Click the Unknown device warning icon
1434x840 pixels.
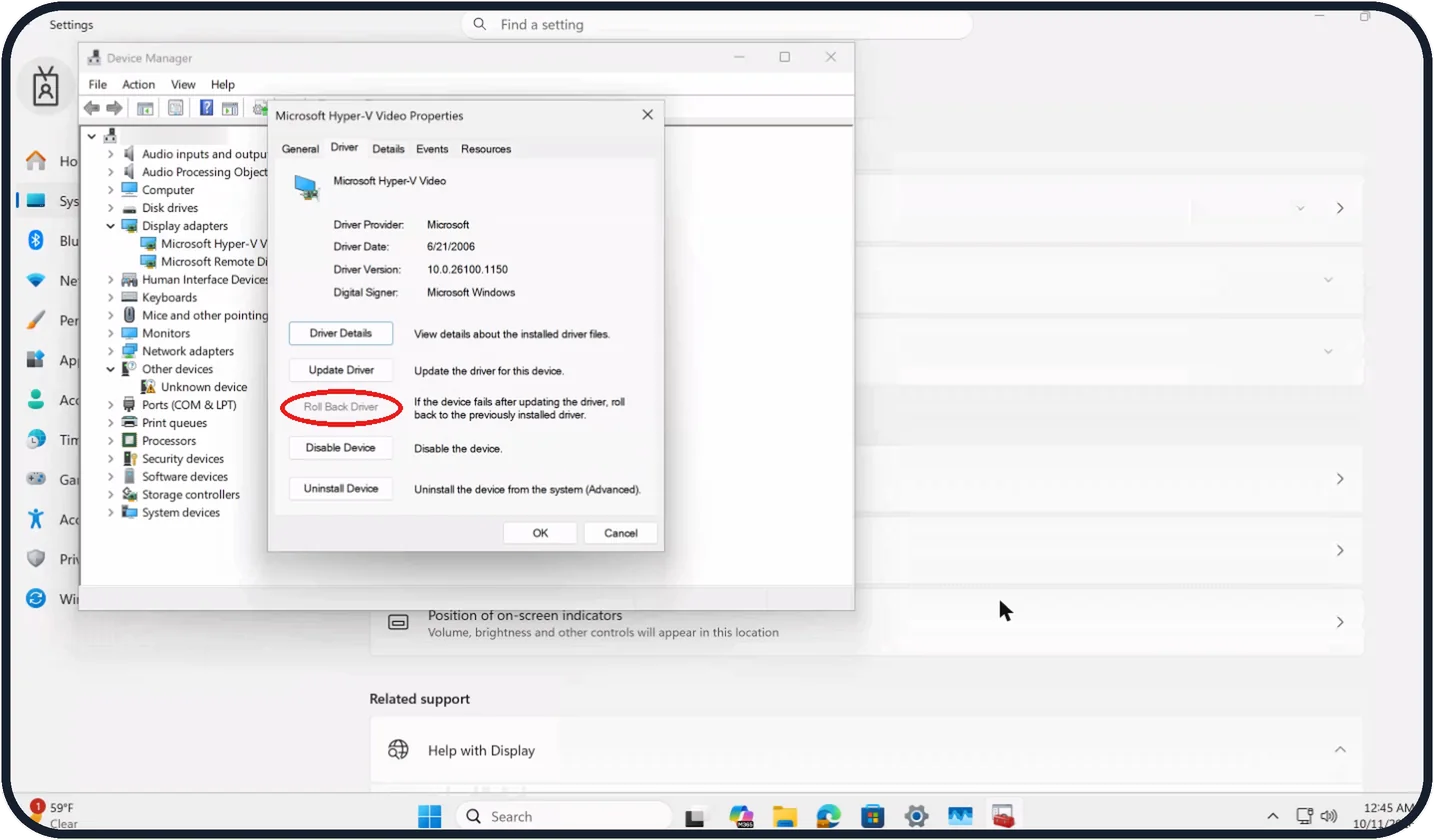[x=148, y=387]
